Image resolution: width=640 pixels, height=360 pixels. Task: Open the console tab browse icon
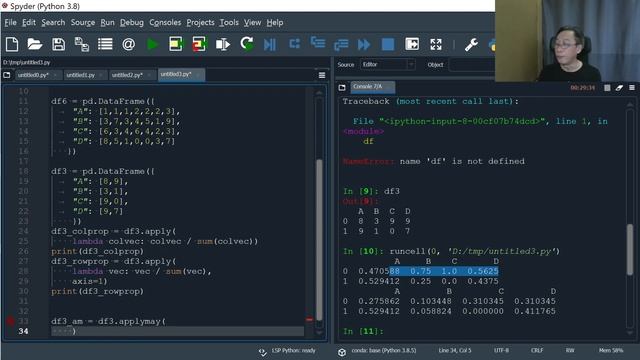pyautogui.click(x=342, y=87)
